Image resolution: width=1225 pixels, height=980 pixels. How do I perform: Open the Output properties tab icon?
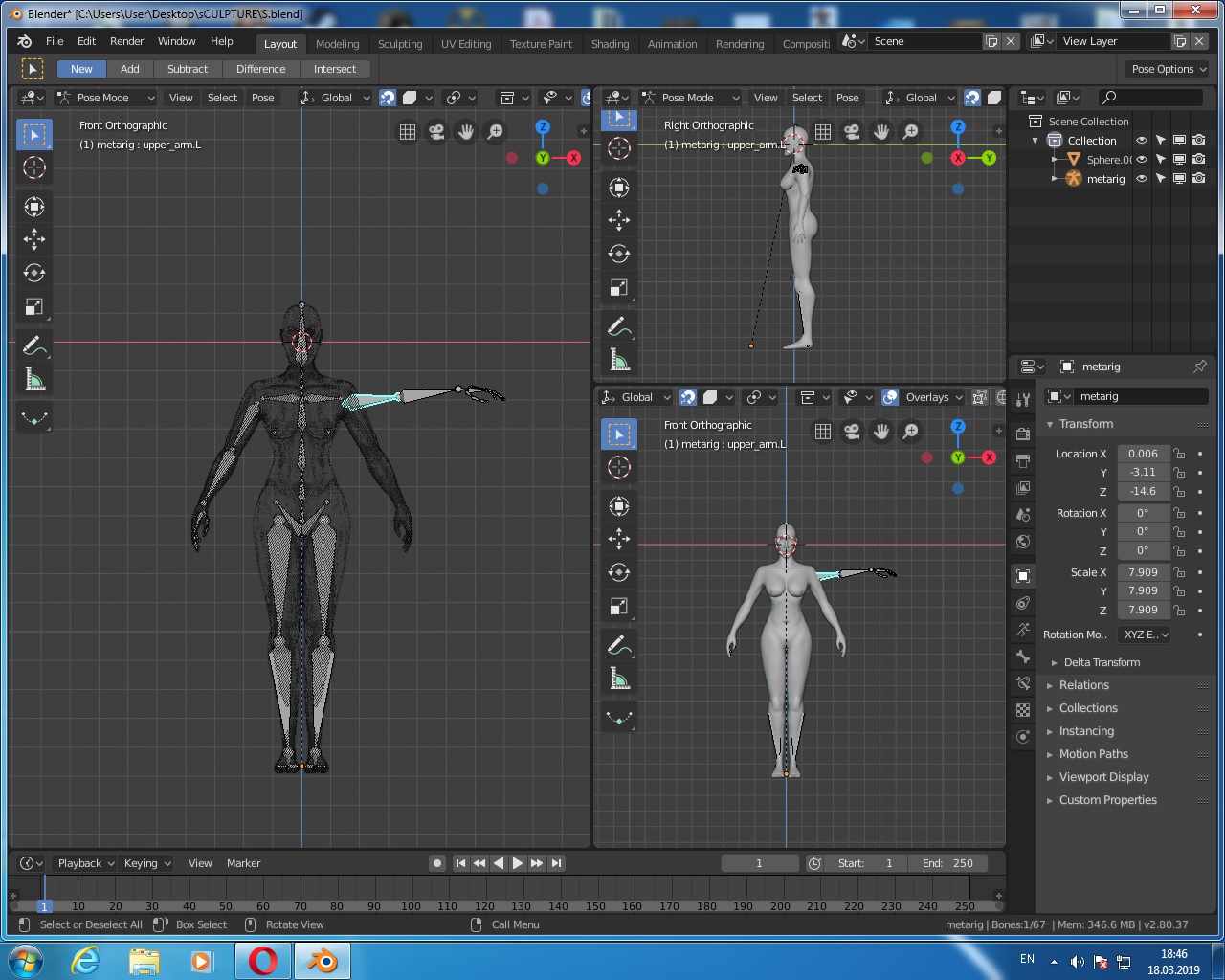coord(1023,460)
